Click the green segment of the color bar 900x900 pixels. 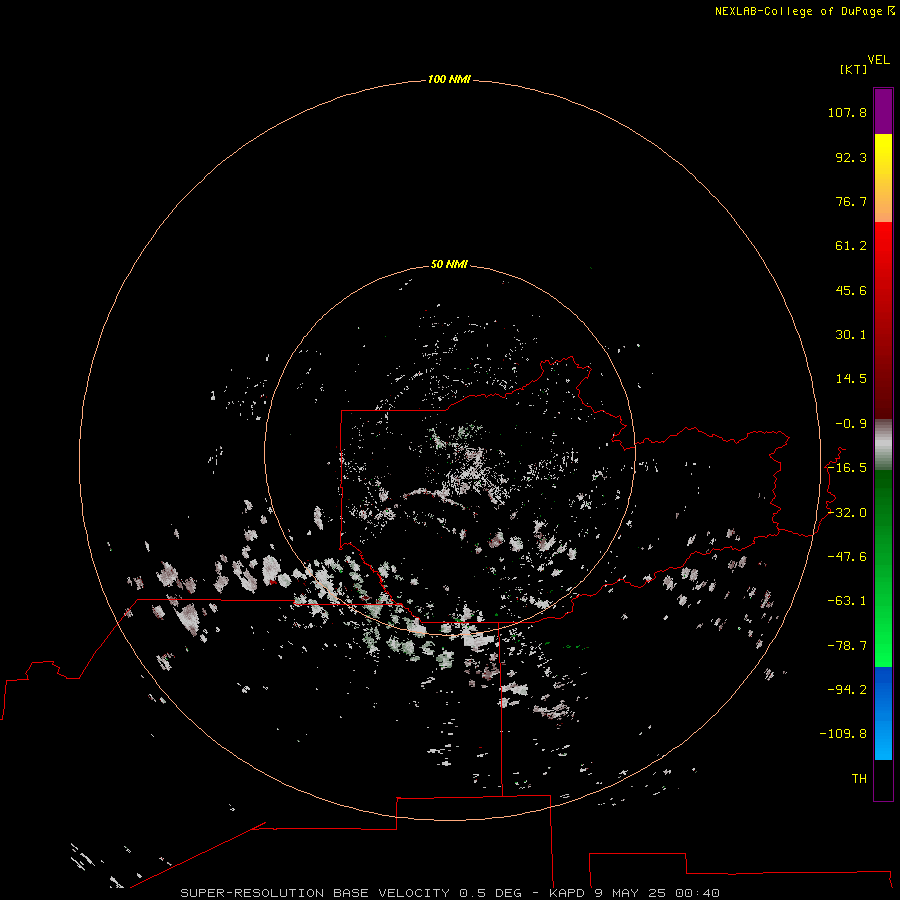[x=883, y=569]
